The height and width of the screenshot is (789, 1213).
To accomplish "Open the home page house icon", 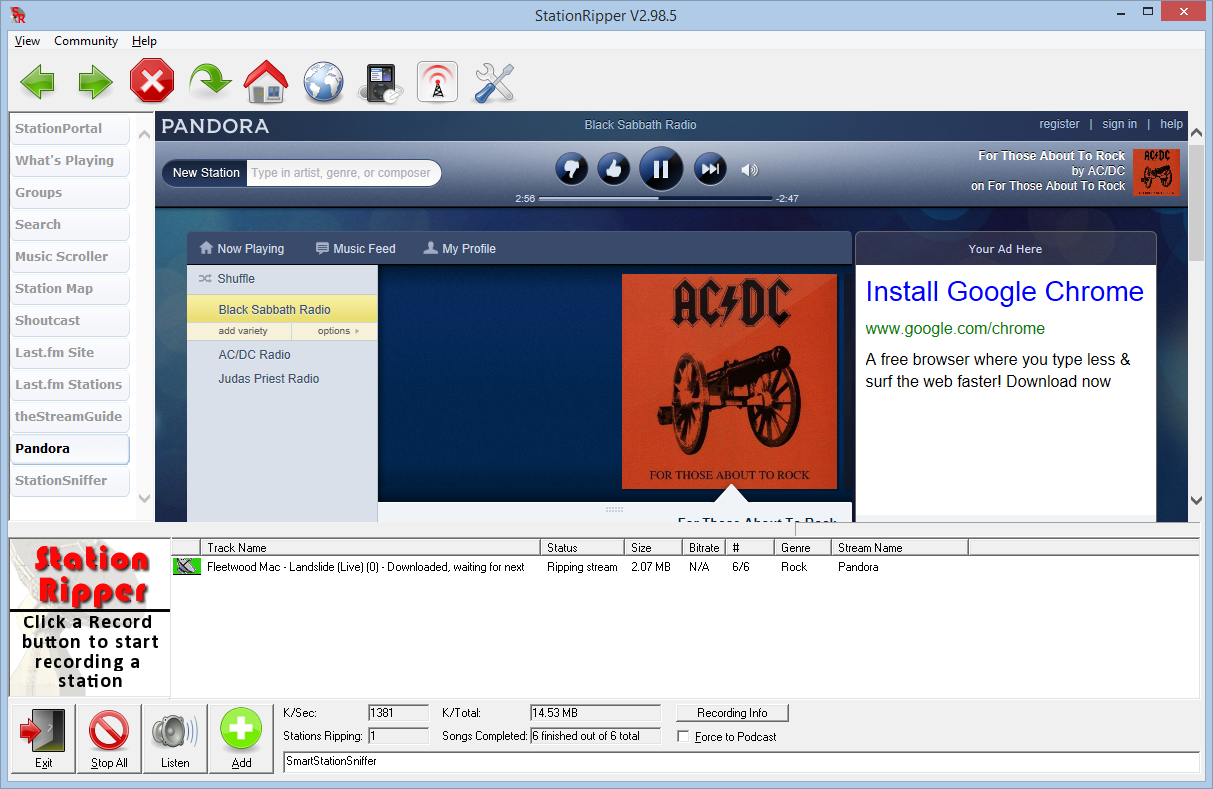I will click(x=265, y=82).
